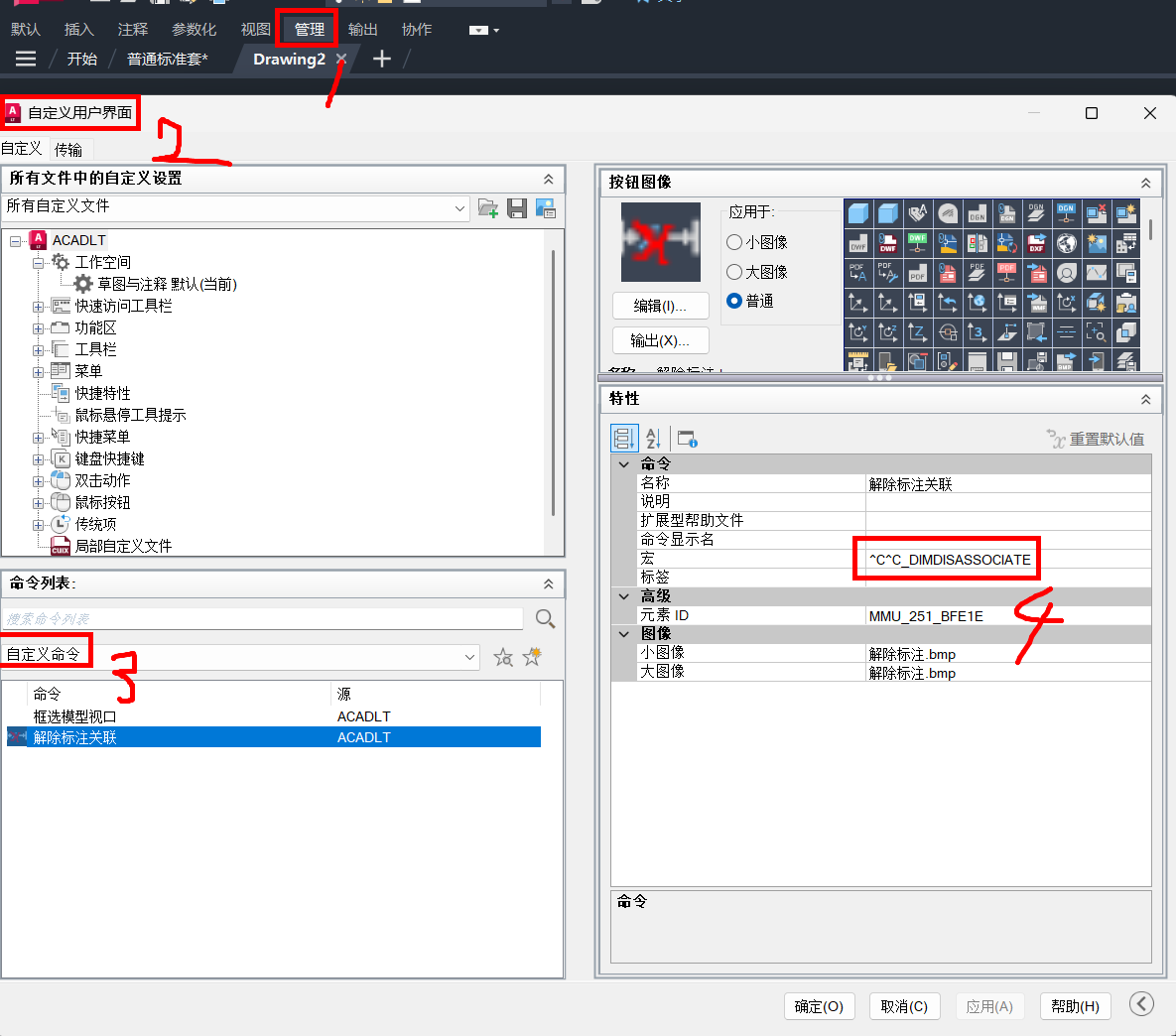Click the 宏 value ^C^C_DIMDISASSOCIATE field
Screen dimensions: 1176x1036
[1008, 559]
